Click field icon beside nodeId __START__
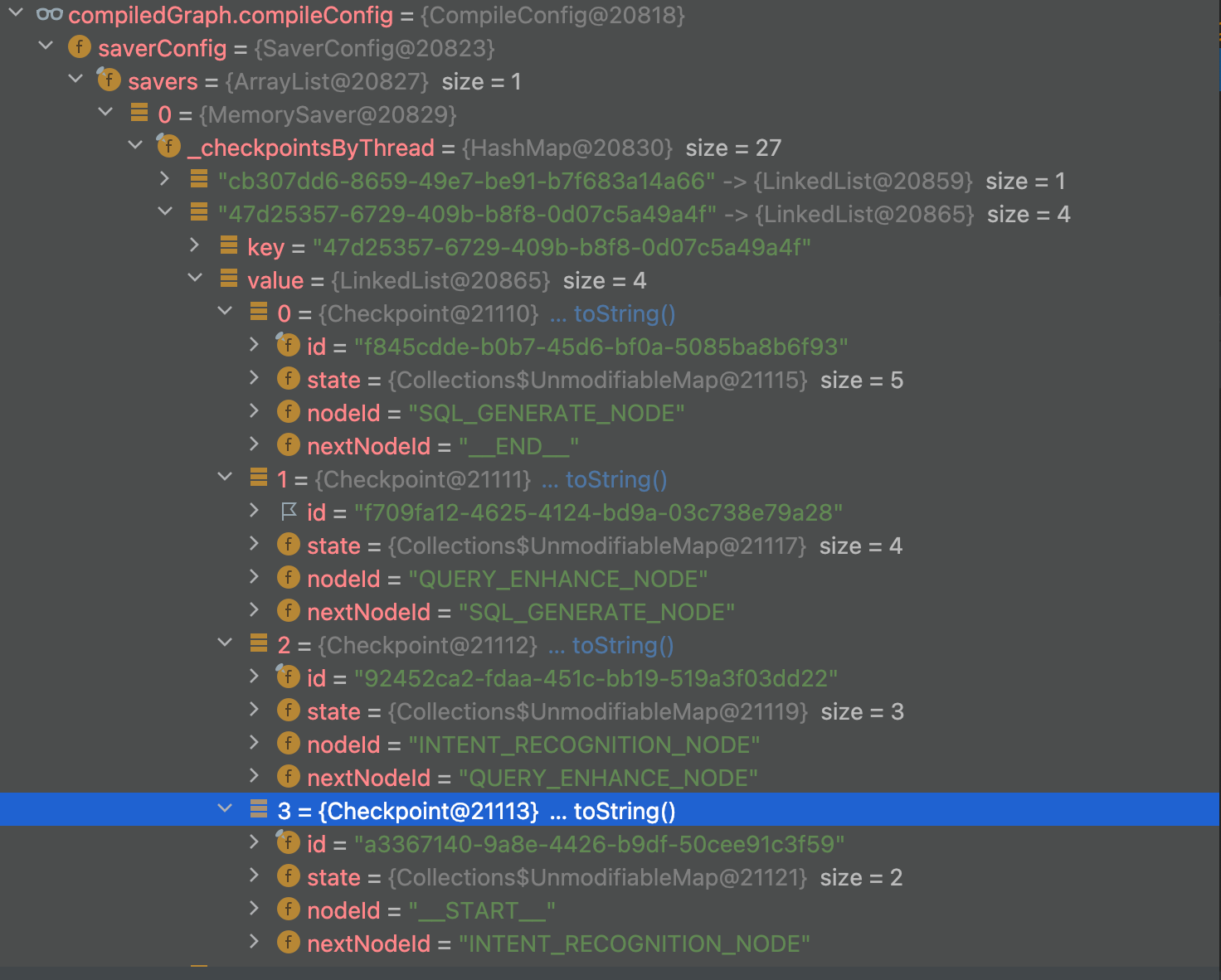The height and width of the screenshot is (980, 1221). [x=289, y=909]
